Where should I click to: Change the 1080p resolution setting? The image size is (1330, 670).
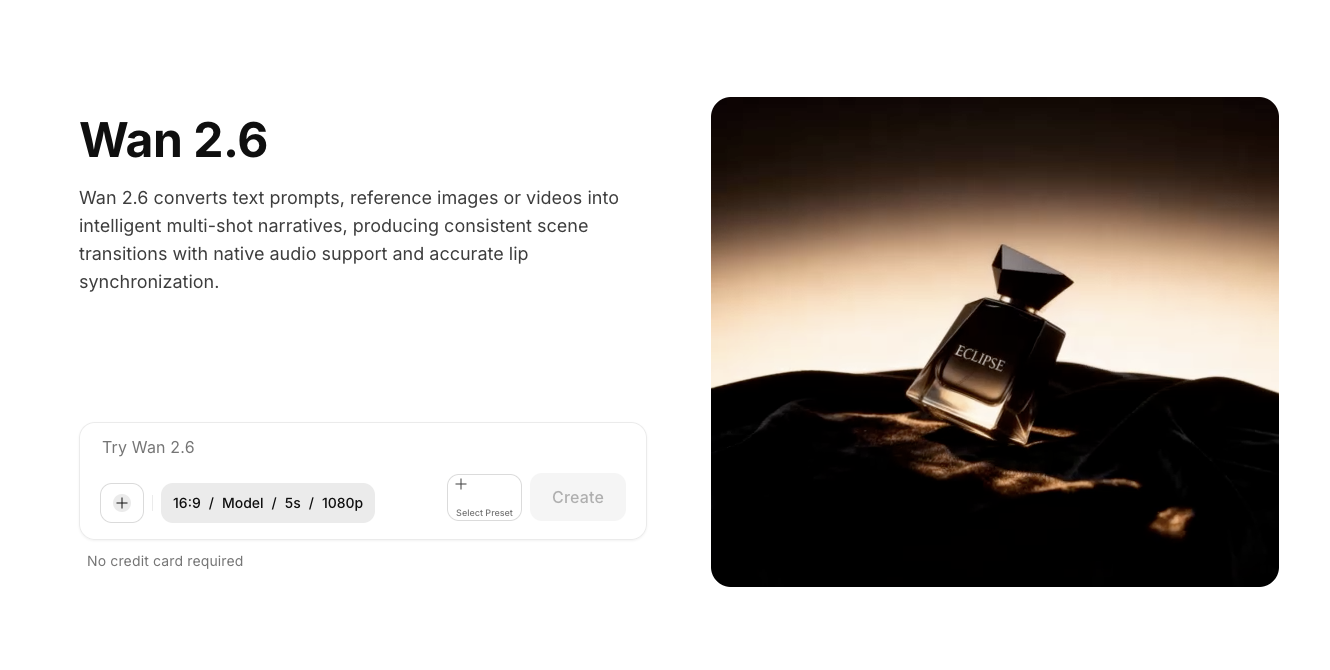pos(342,503)
